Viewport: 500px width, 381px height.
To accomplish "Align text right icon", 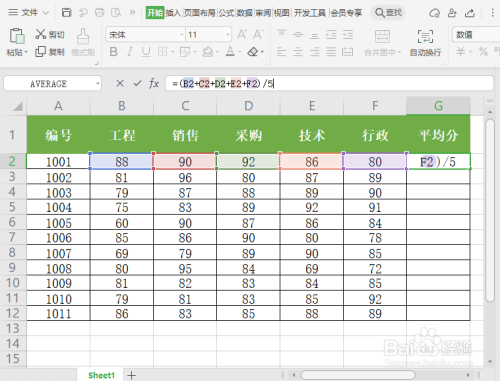I will [x=314, y=52].
